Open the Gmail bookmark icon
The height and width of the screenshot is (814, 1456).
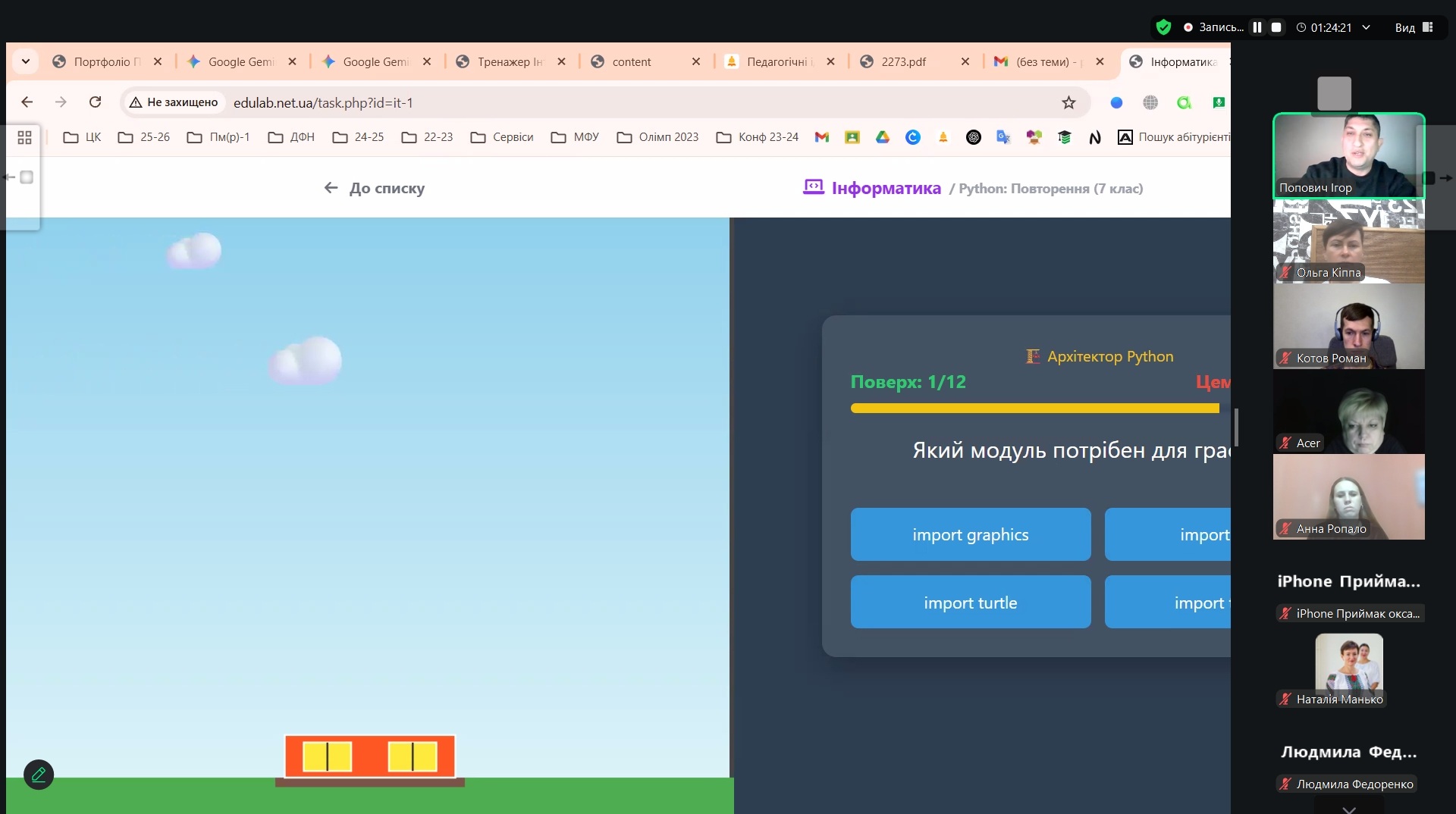(821, 137)
